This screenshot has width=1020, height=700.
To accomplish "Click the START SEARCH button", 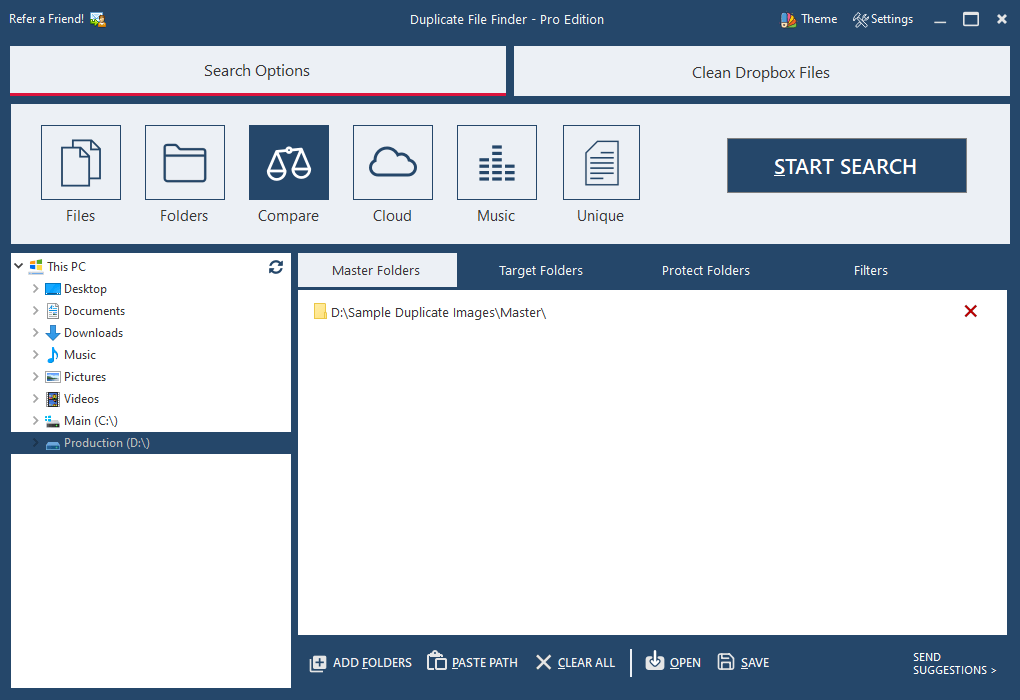I will [846, 166].
